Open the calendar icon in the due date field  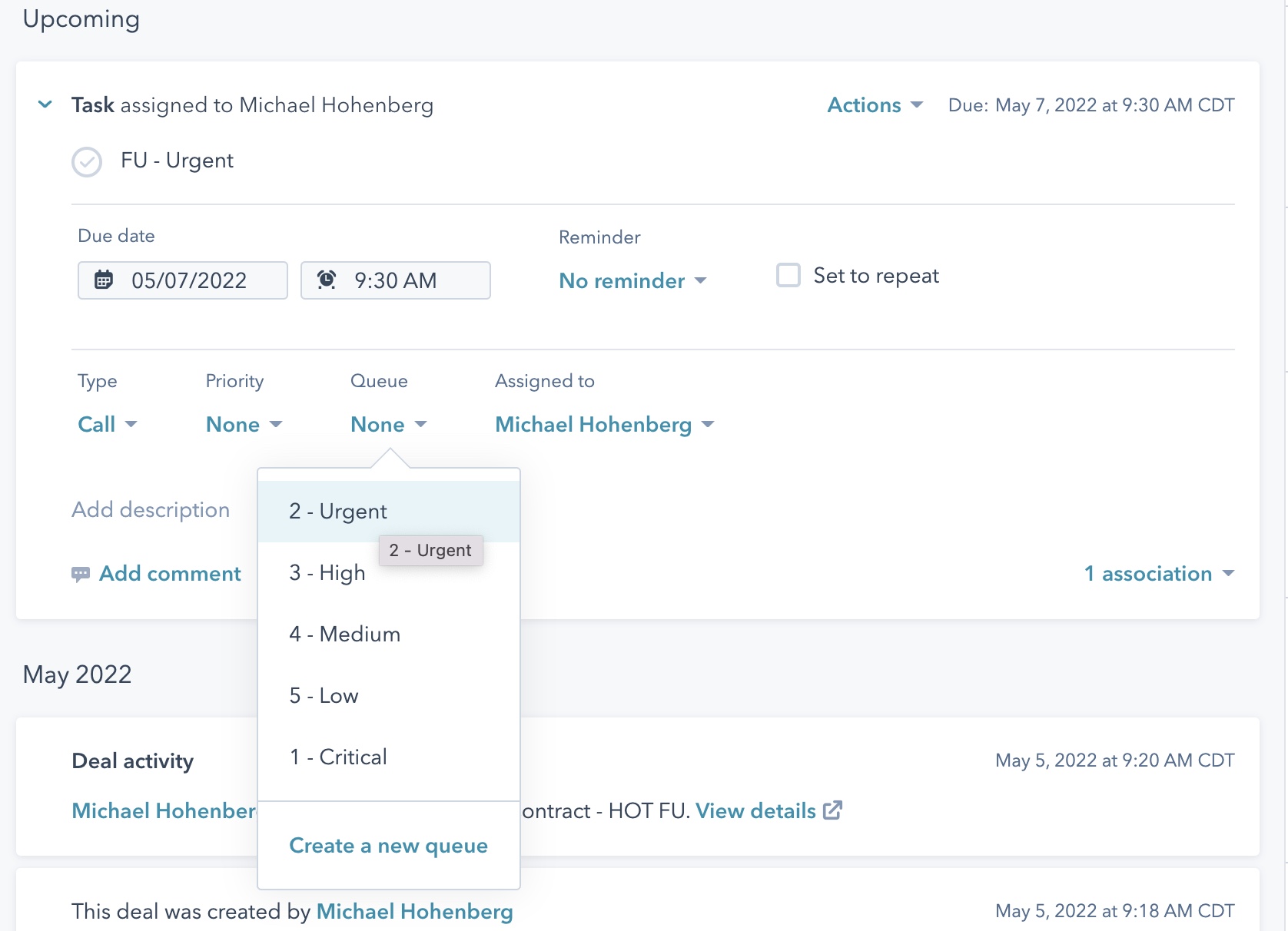coord(105,280)
